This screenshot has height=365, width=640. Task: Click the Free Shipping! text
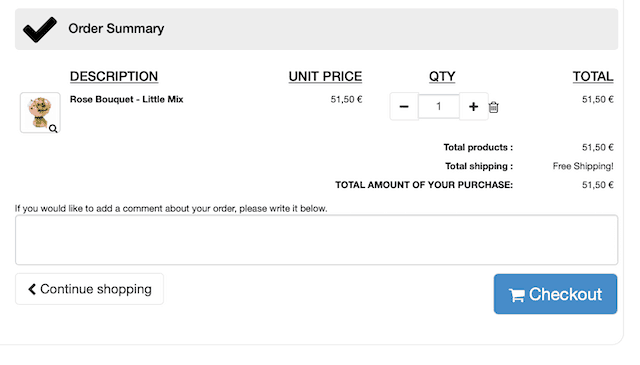pos(583,166)
